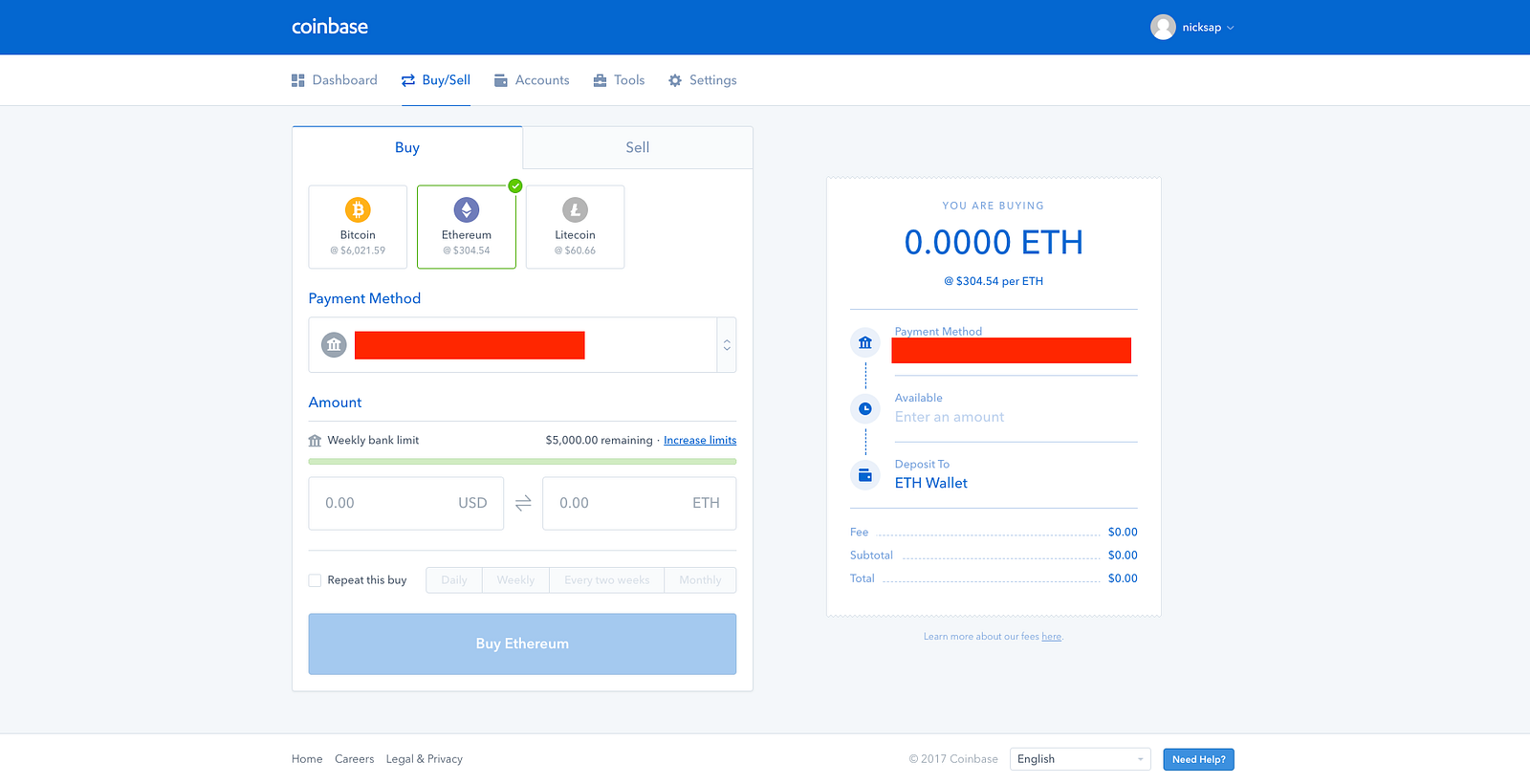Click the wallet icon next to Deposit To

pyautogui.click(x=865, y=475)
